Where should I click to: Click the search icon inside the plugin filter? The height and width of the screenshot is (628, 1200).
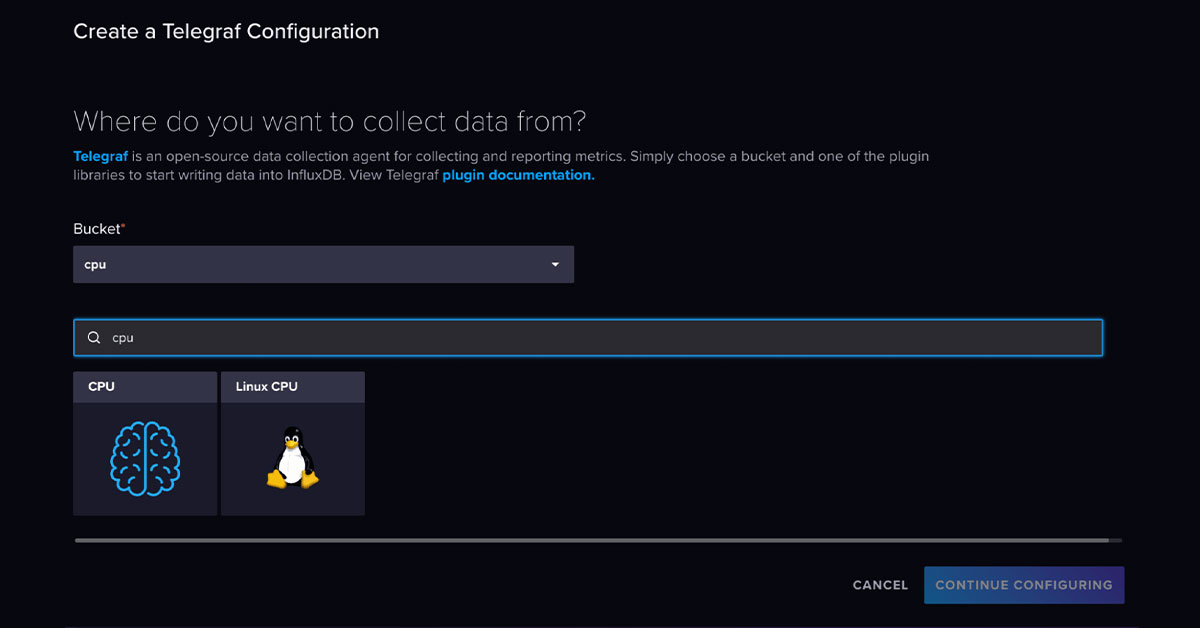click(x=93, y=337)
